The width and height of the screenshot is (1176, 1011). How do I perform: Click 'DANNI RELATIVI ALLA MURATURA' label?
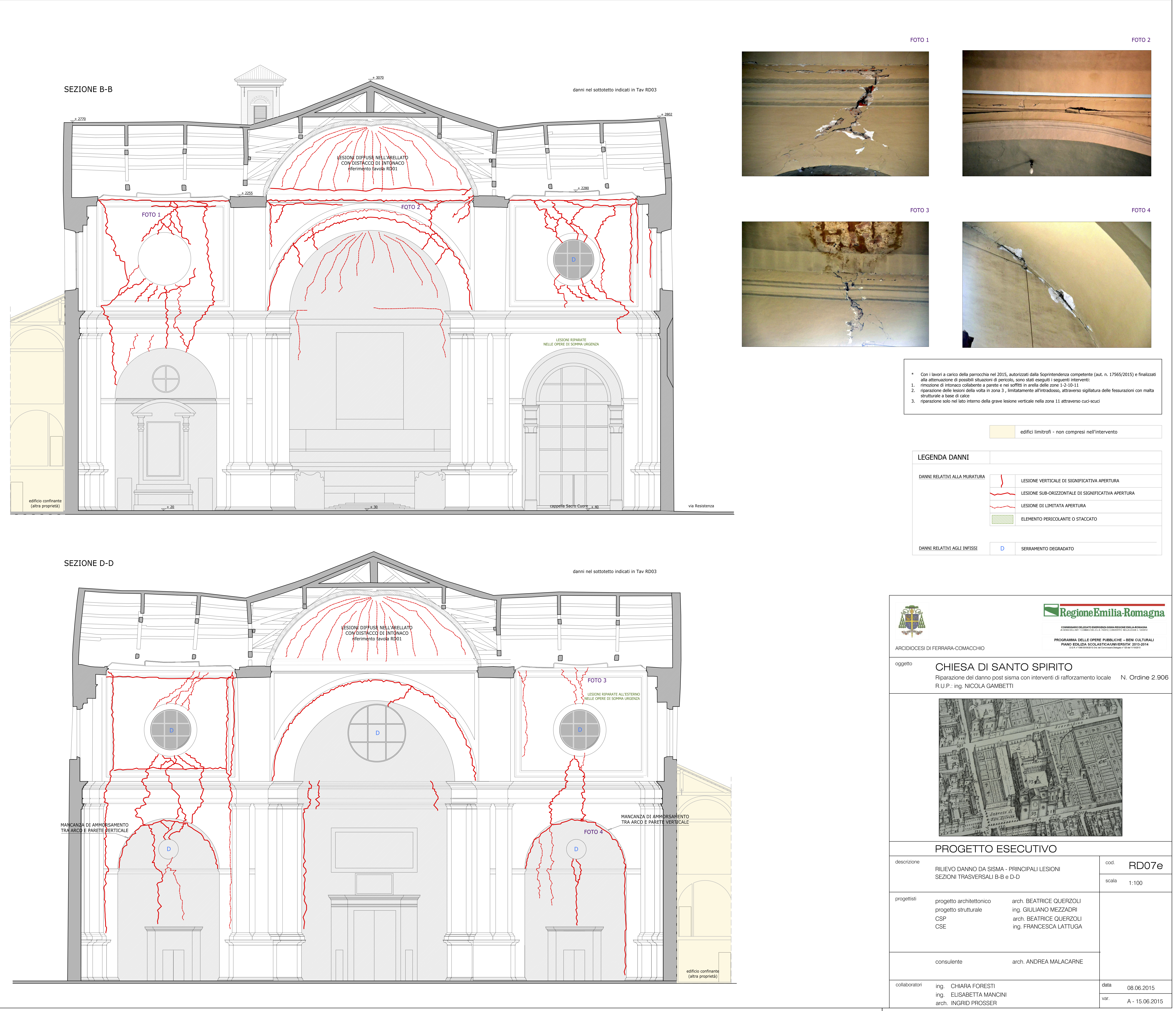[x=952, y=477]
